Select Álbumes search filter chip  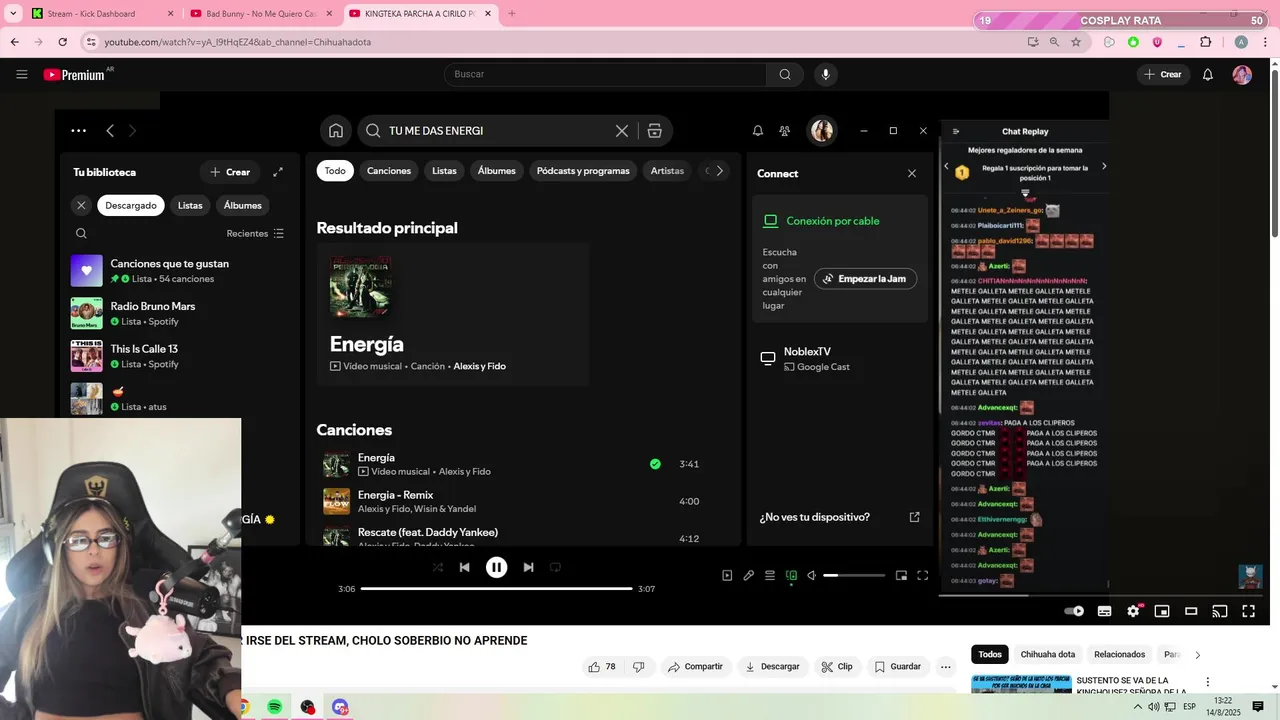496,170
